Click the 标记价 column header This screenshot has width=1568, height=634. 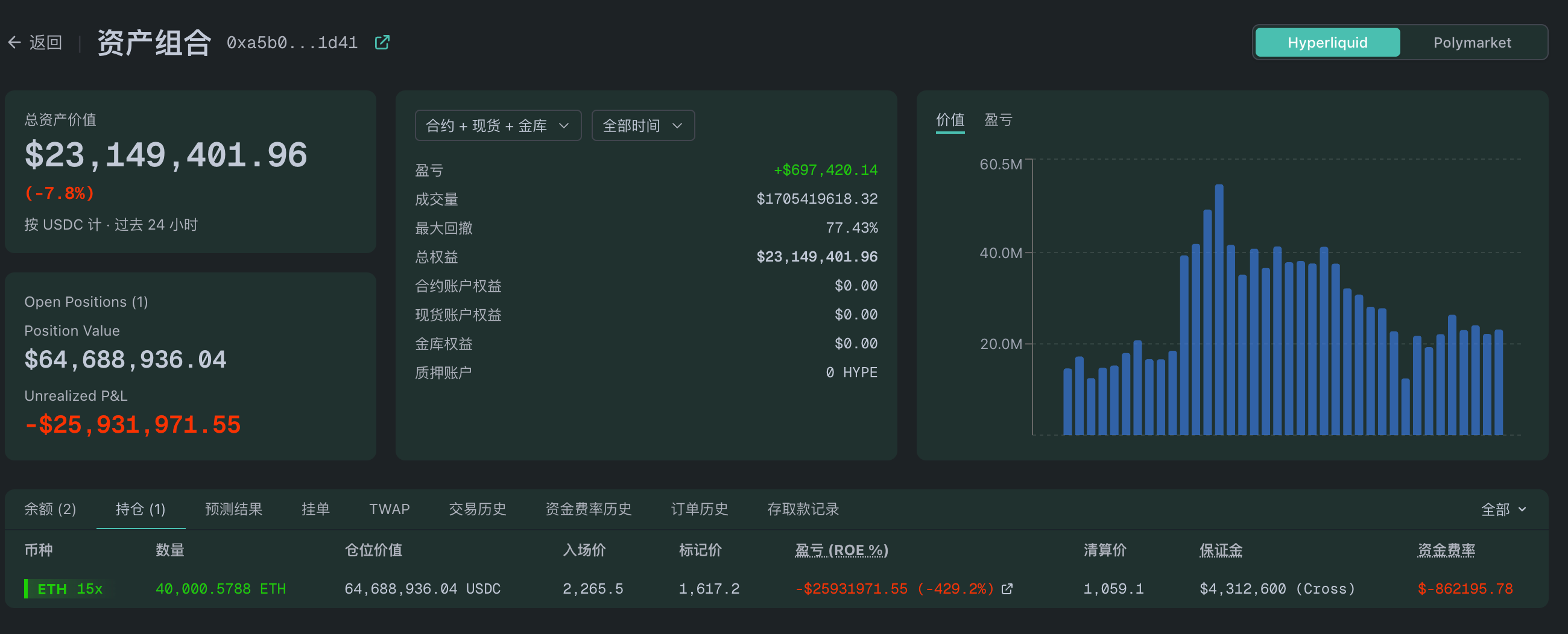click(x=700, y=550)
